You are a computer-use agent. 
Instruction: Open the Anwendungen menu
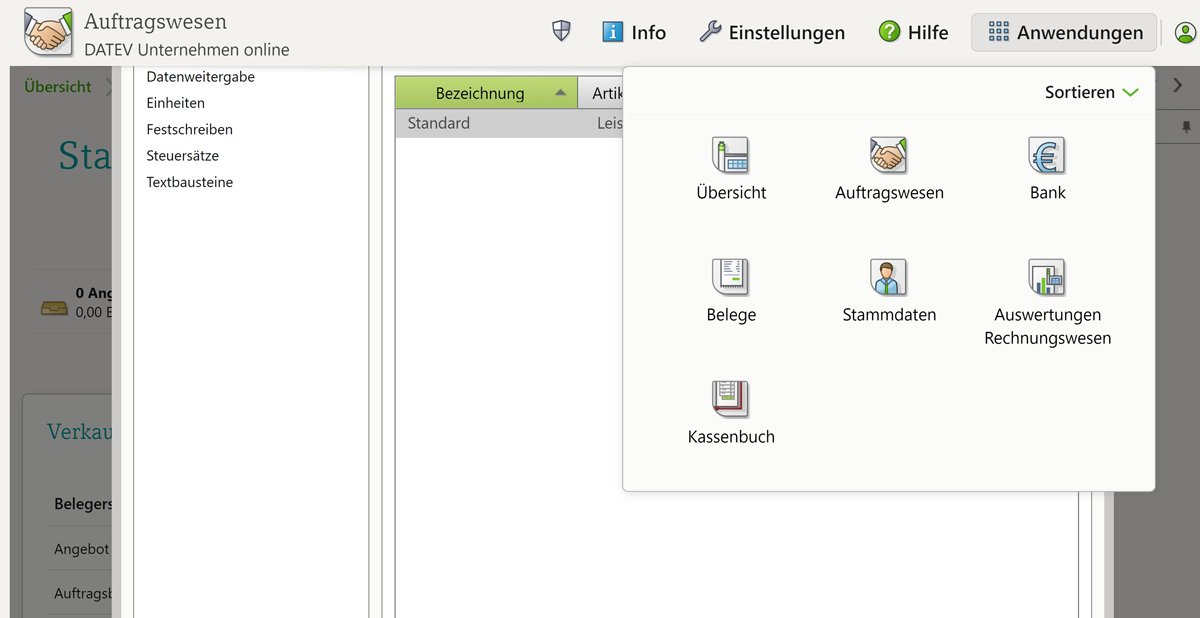click(1063, 32)
